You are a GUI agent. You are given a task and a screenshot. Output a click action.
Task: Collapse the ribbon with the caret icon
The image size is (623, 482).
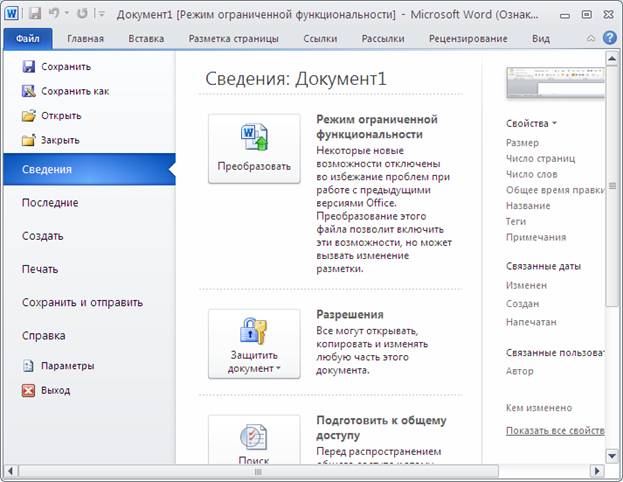[x=588, y=38]
